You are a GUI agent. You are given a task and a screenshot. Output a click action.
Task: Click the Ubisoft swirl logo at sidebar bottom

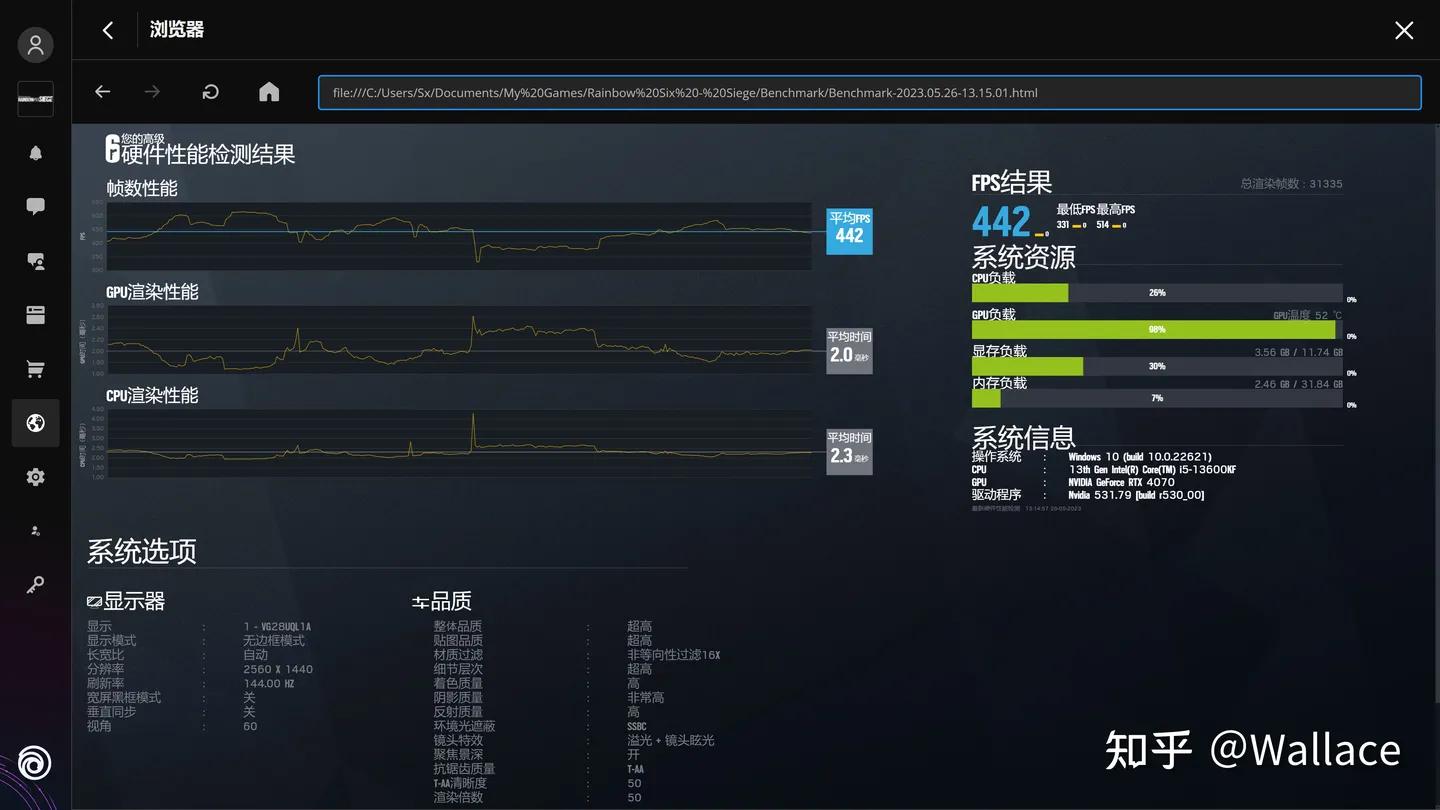click(x=35, y=762)
